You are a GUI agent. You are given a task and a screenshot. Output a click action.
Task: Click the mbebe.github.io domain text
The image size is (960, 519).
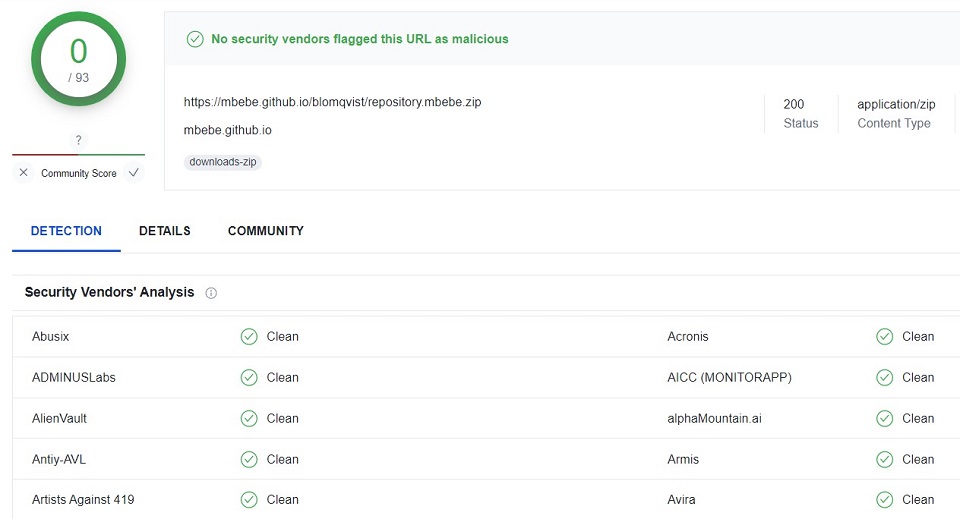coord(228,130)
